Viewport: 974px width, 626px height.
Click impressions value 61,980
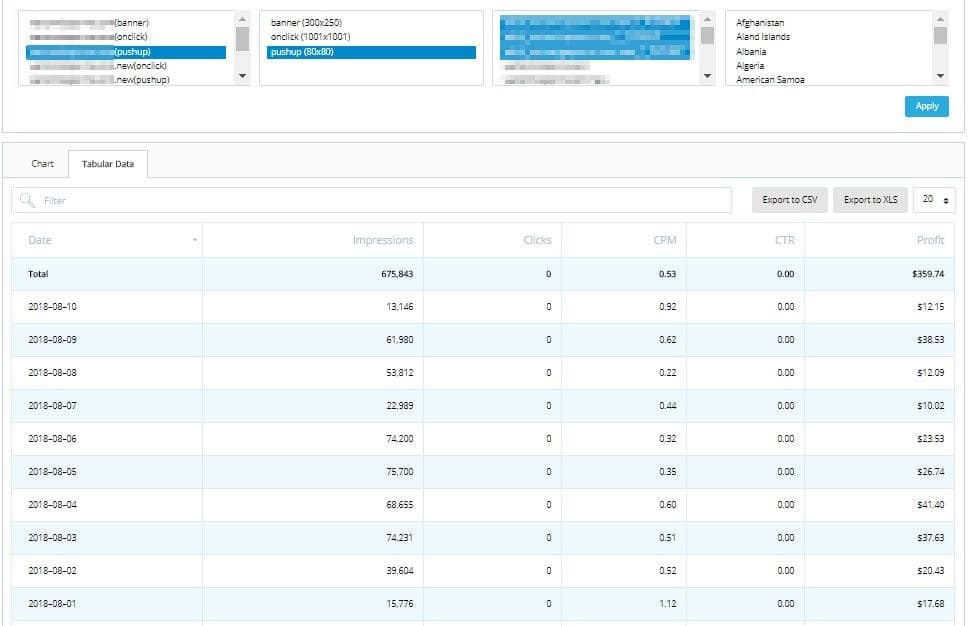click(399, 340)
